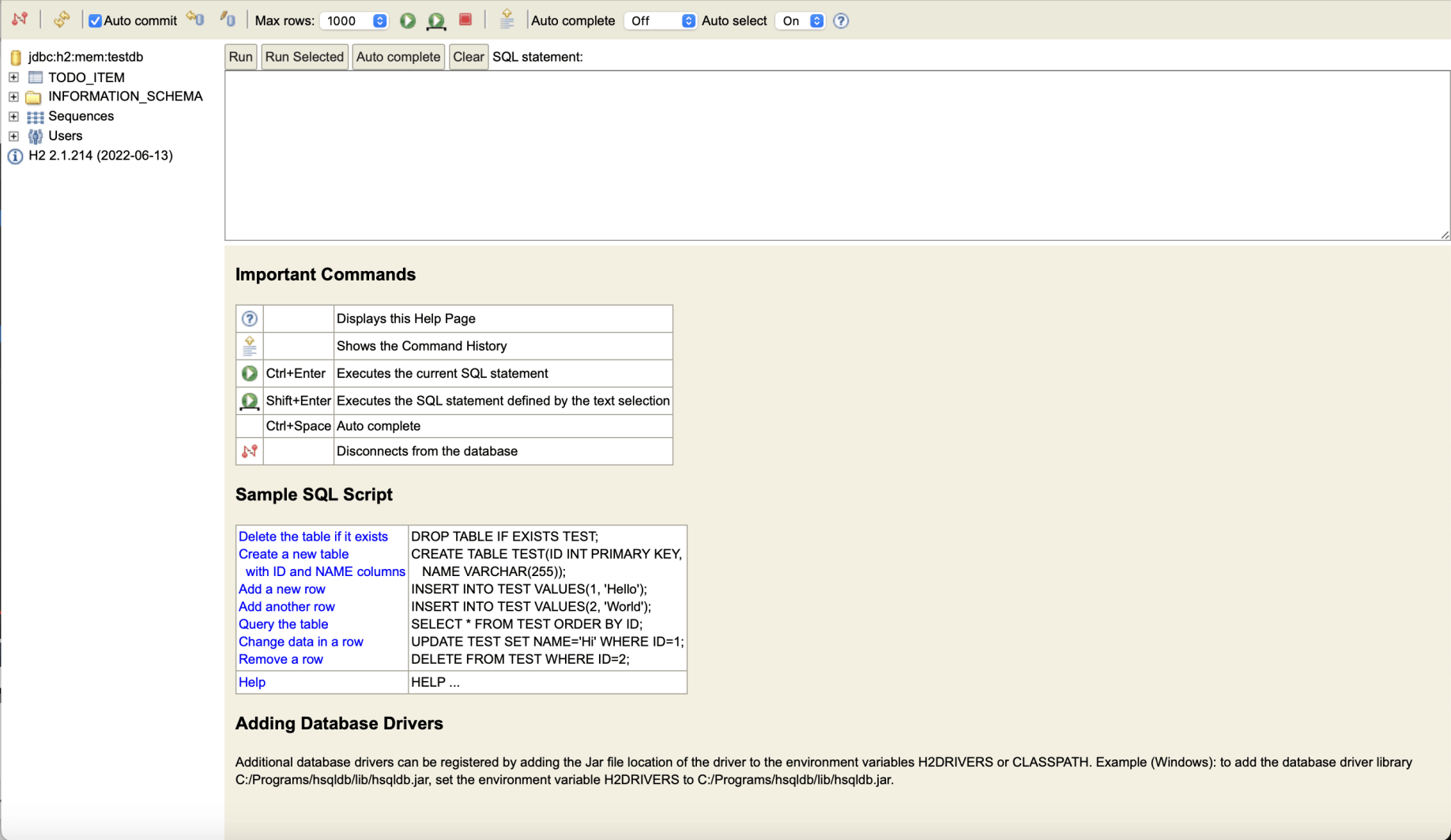Click the 'Remove a row' link
1451x840 pixels.
point(281,659)
